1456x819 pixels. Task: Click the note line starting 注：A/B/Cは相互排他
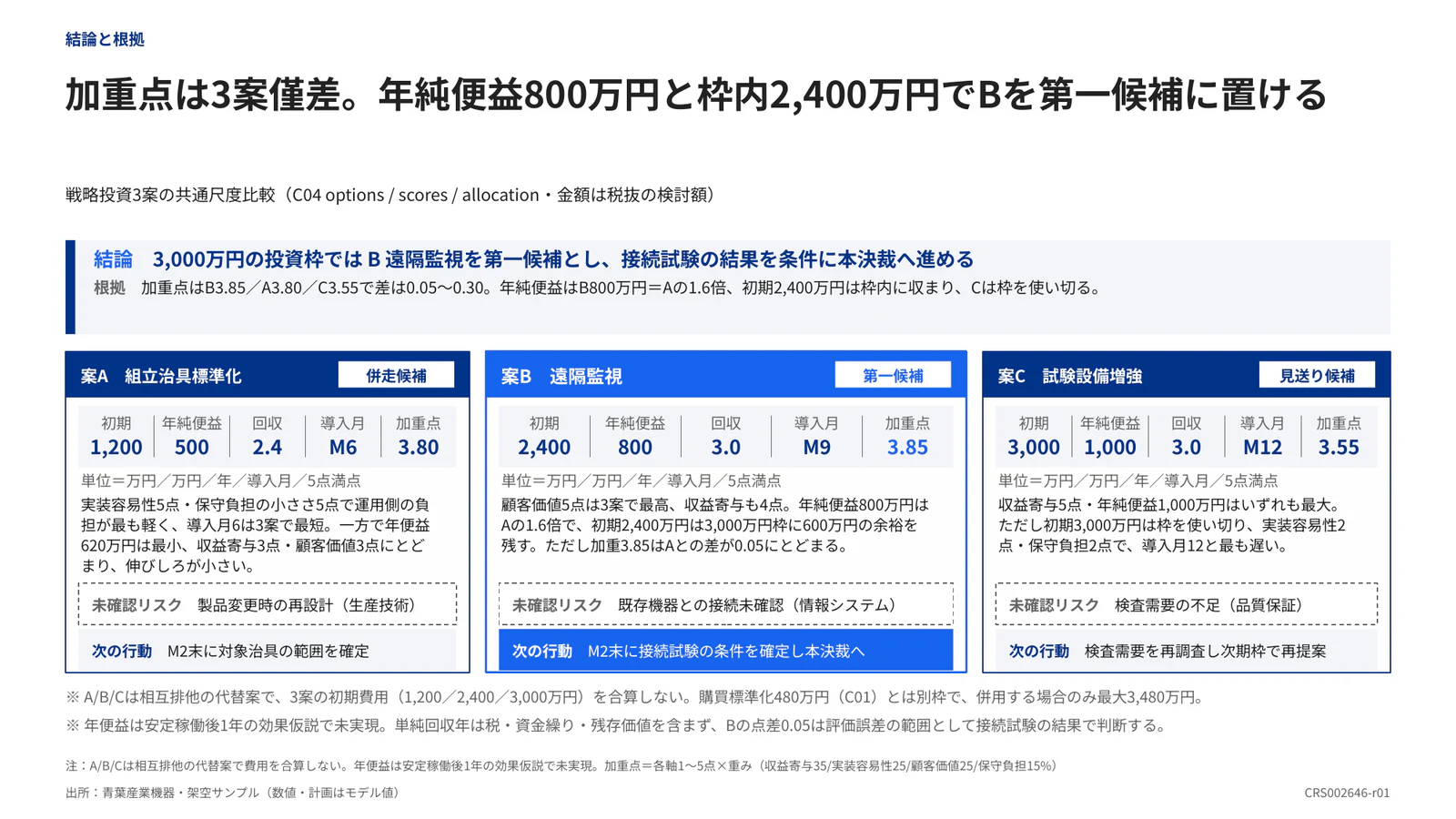coord(563,765)
